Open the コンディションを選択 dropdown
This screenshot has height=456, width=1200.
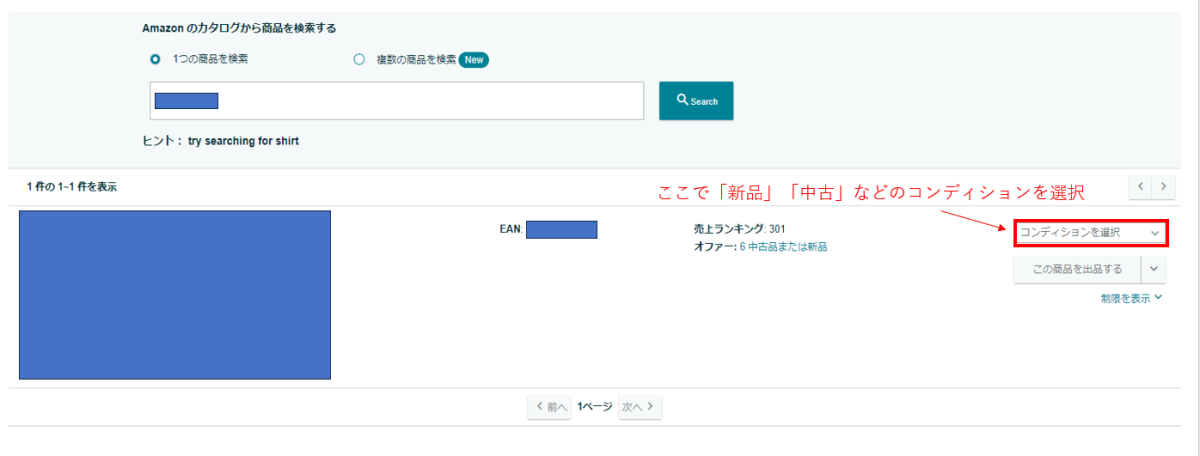click(1090, 233)
